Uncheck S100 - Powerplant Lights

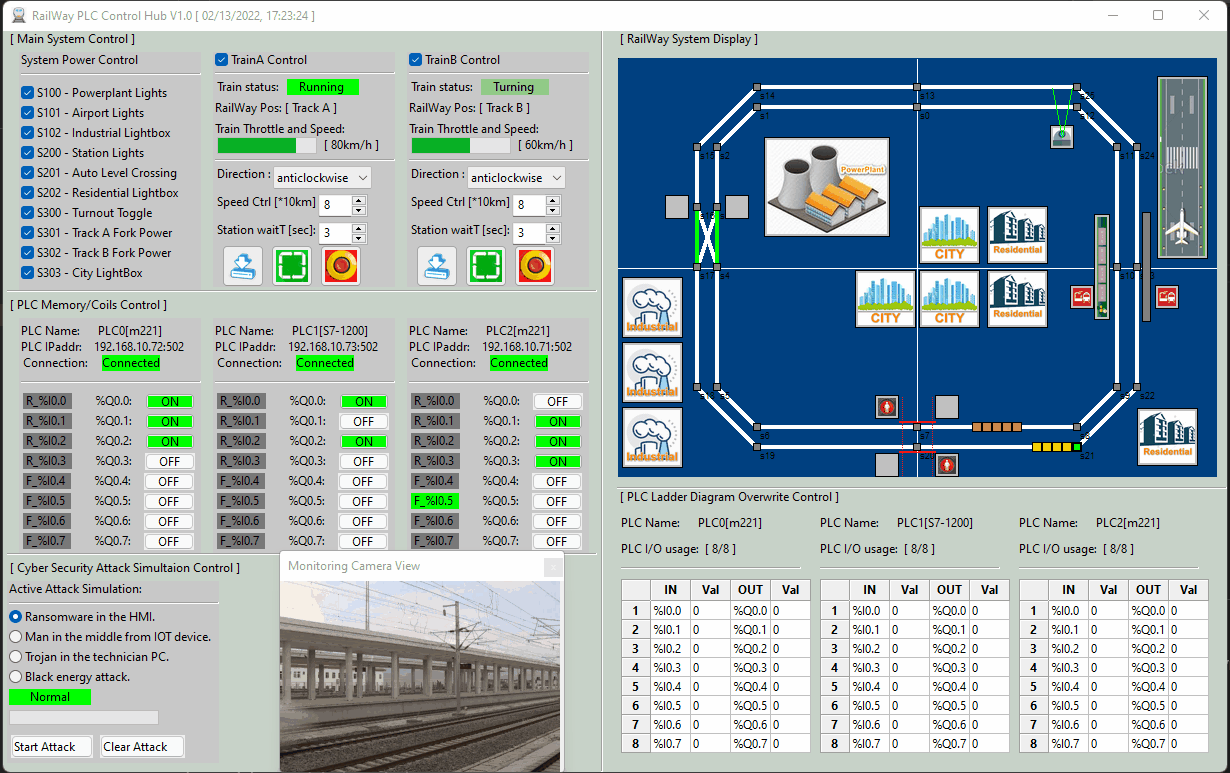[x=28, y=93]
